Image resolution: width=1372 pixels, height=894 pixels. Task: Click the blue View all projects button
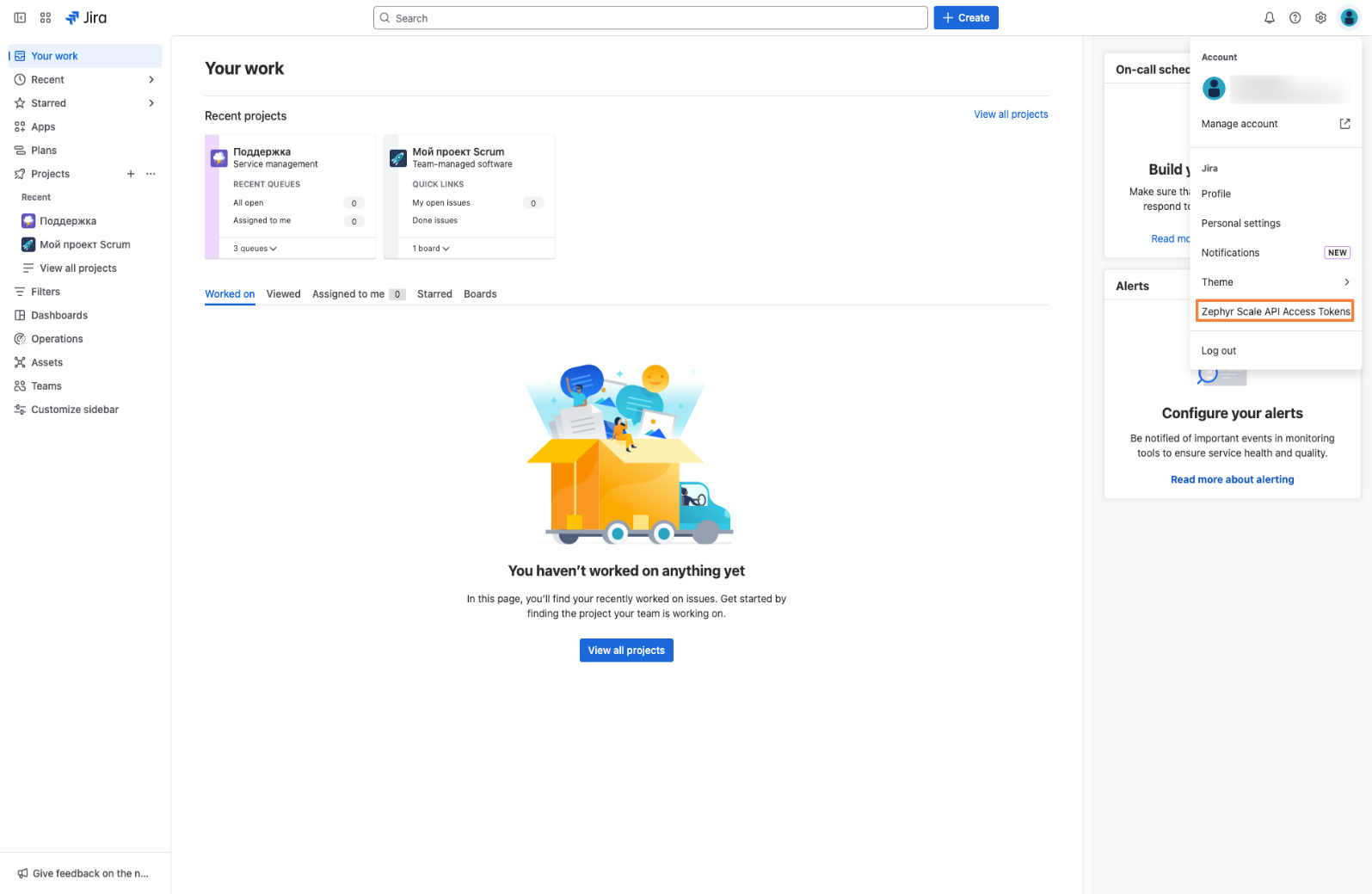point(626,650)
